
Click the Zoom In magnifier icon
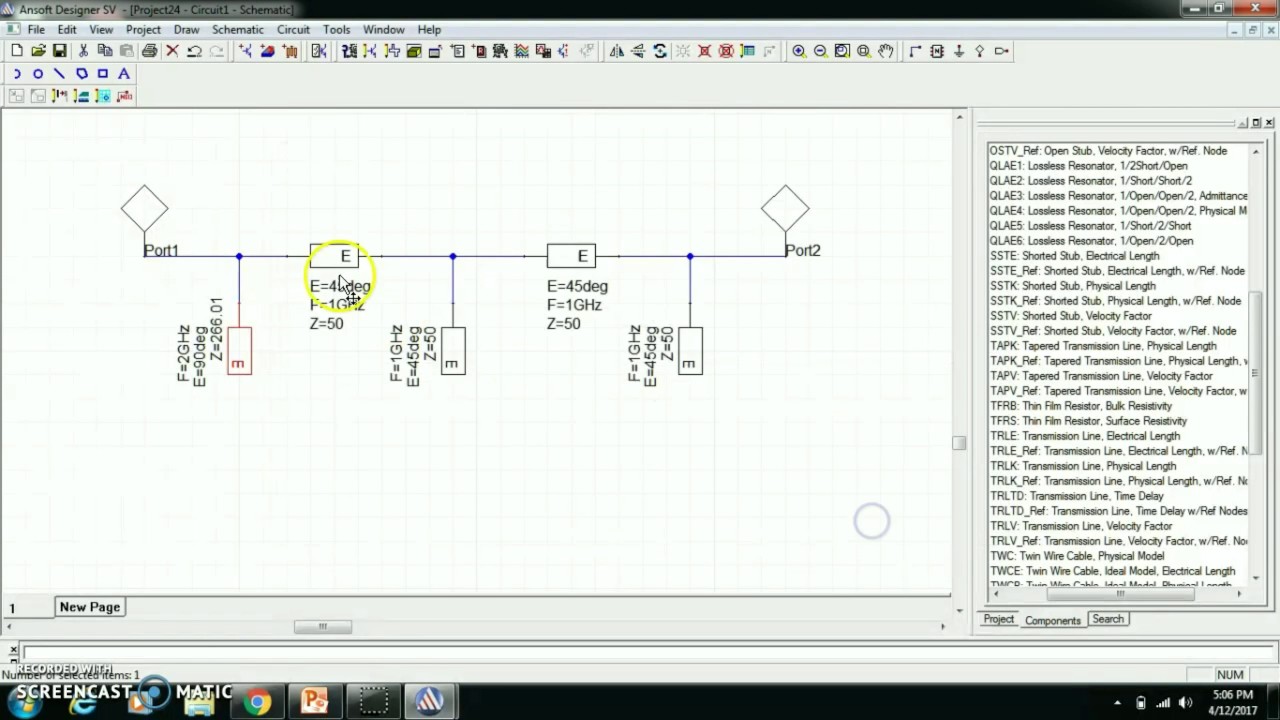[798, 51]
